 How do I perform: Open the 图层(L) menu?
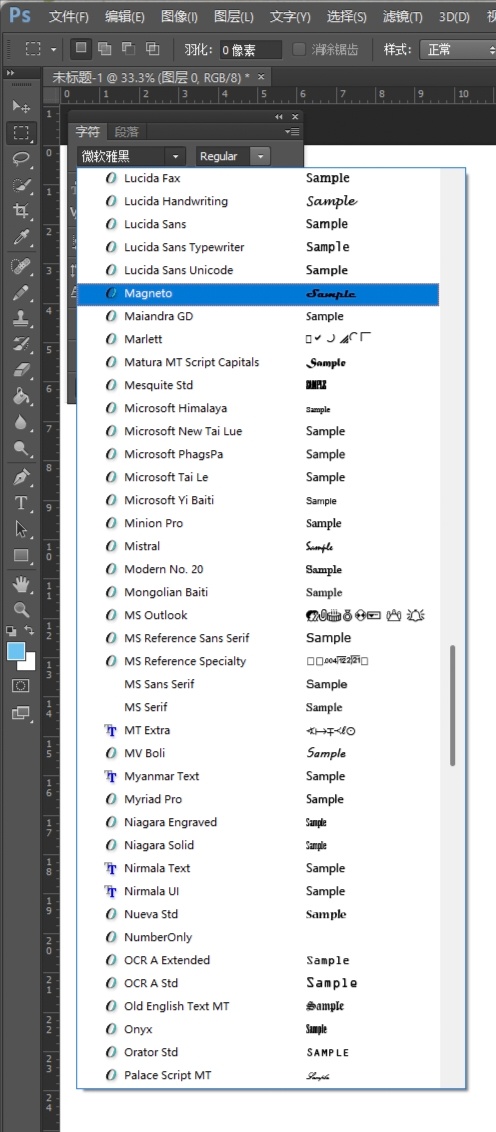(x=234, y=17)
